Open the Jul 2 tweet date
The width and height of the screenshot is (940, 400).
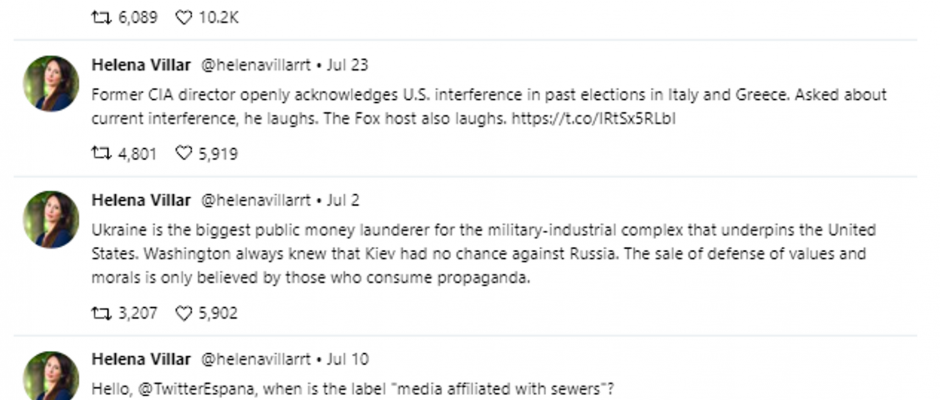point(343,200)
